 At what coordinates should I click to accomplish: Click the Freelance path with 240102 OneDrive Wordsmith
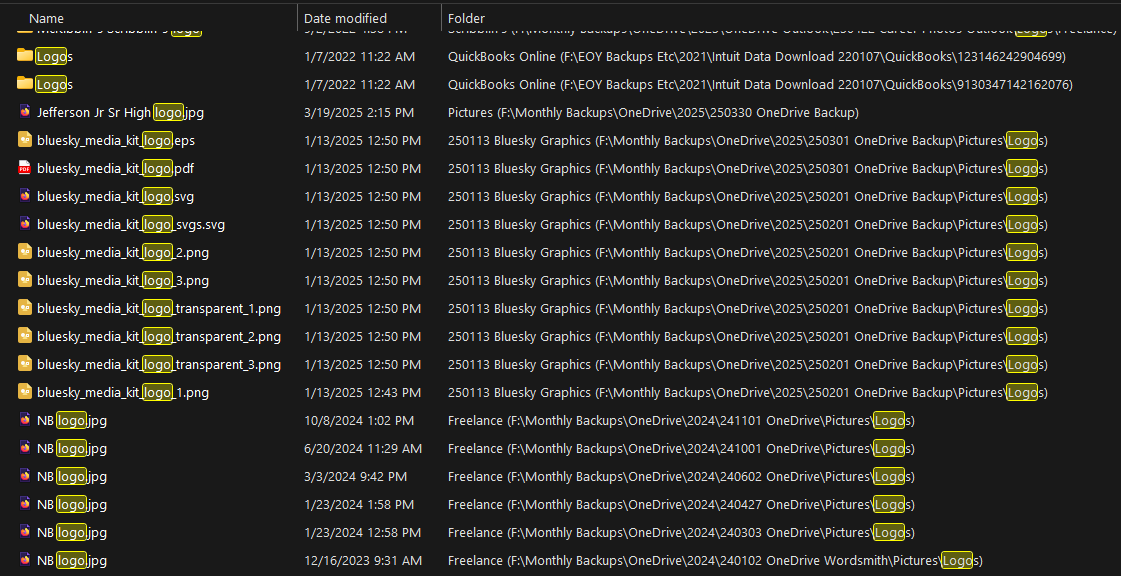pos(716,560)
